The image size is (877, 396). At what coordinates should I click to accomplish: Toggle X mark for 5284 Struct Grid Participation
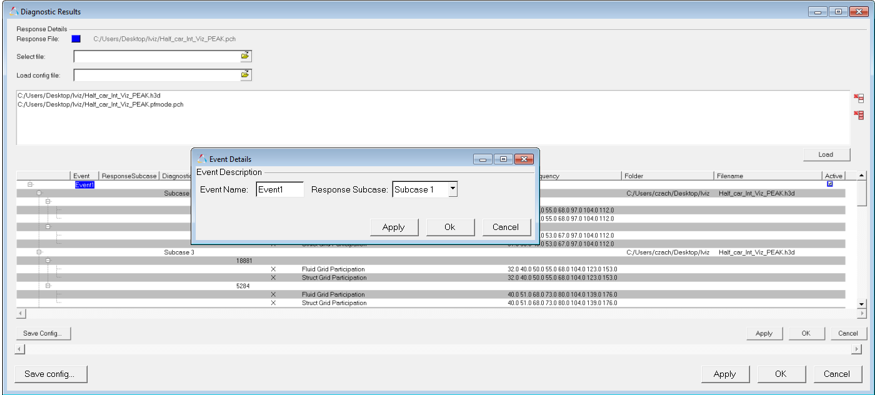coord(274,303)
